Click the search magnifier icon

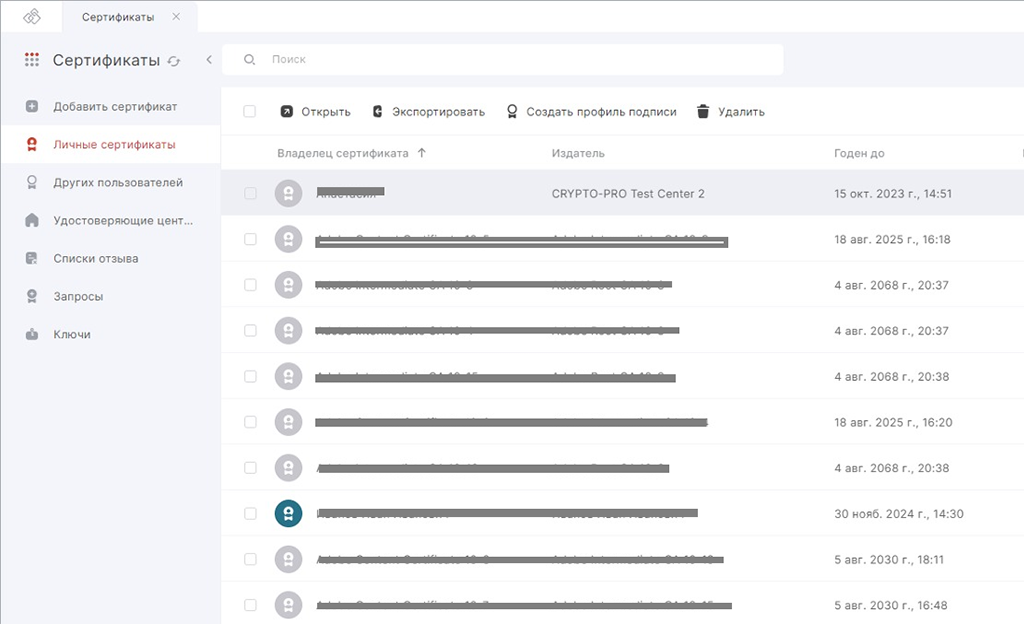tap(249, 59)
